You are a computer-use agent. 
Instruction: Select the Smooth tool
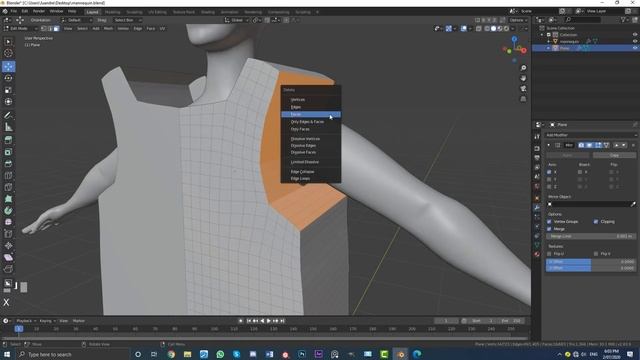[x=8, y=222]
